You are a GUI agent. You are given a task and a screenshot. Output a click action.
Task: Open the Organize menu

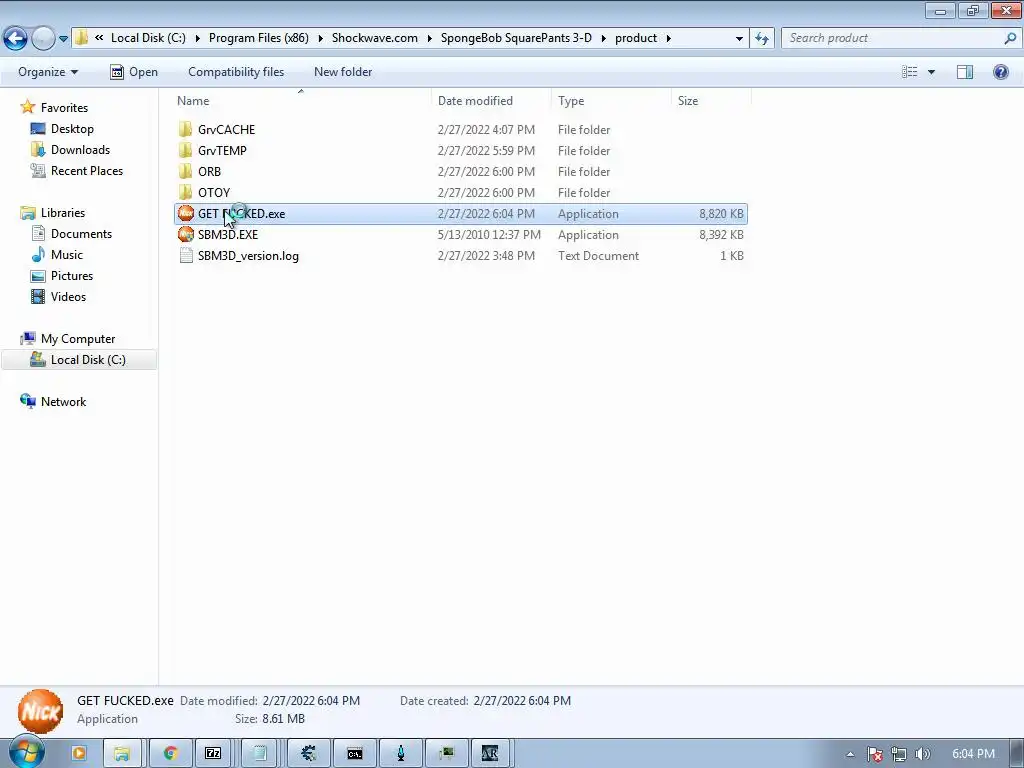point(48,72)
